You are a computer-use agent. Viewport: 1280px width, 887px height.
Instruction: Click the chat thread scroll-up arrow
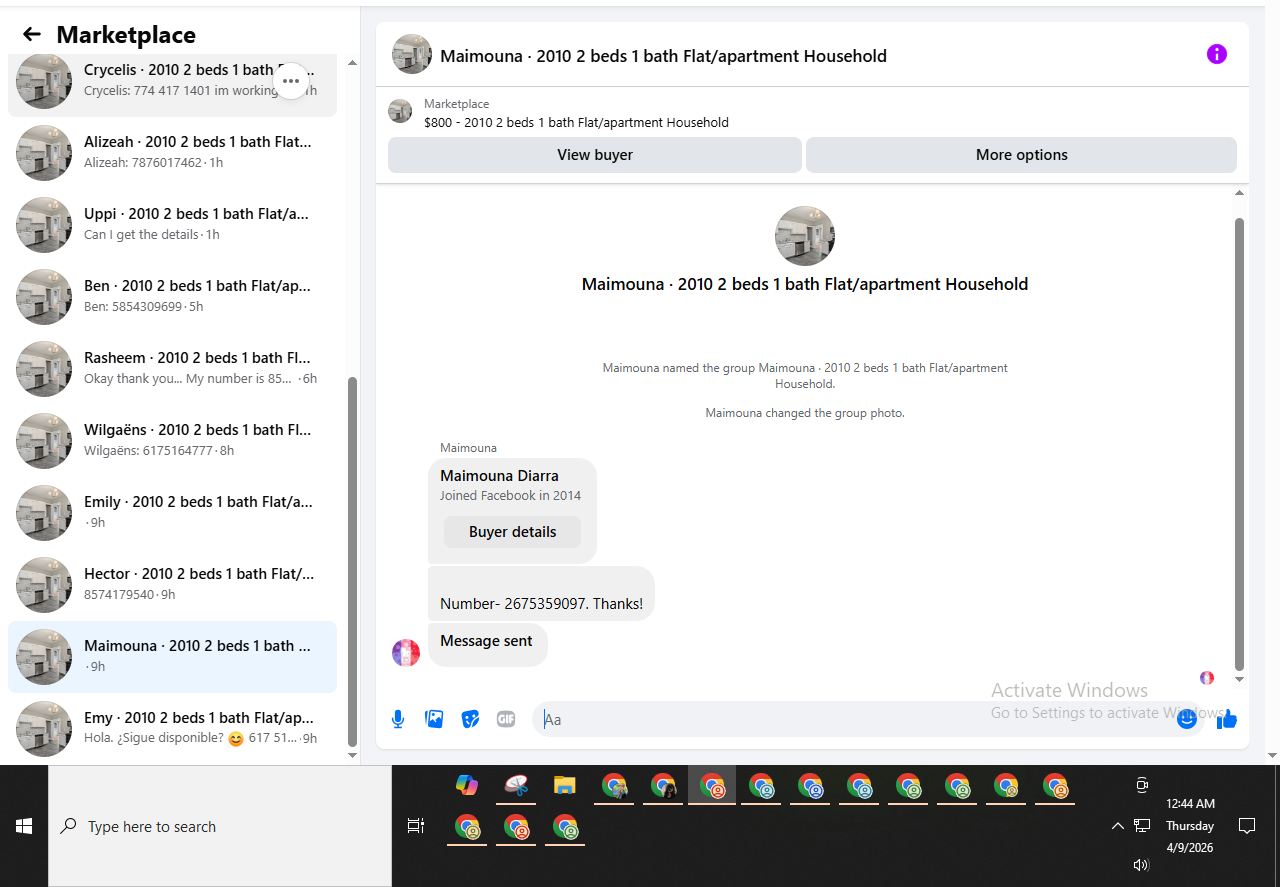pyautogui.click(x=1240, y=192)
